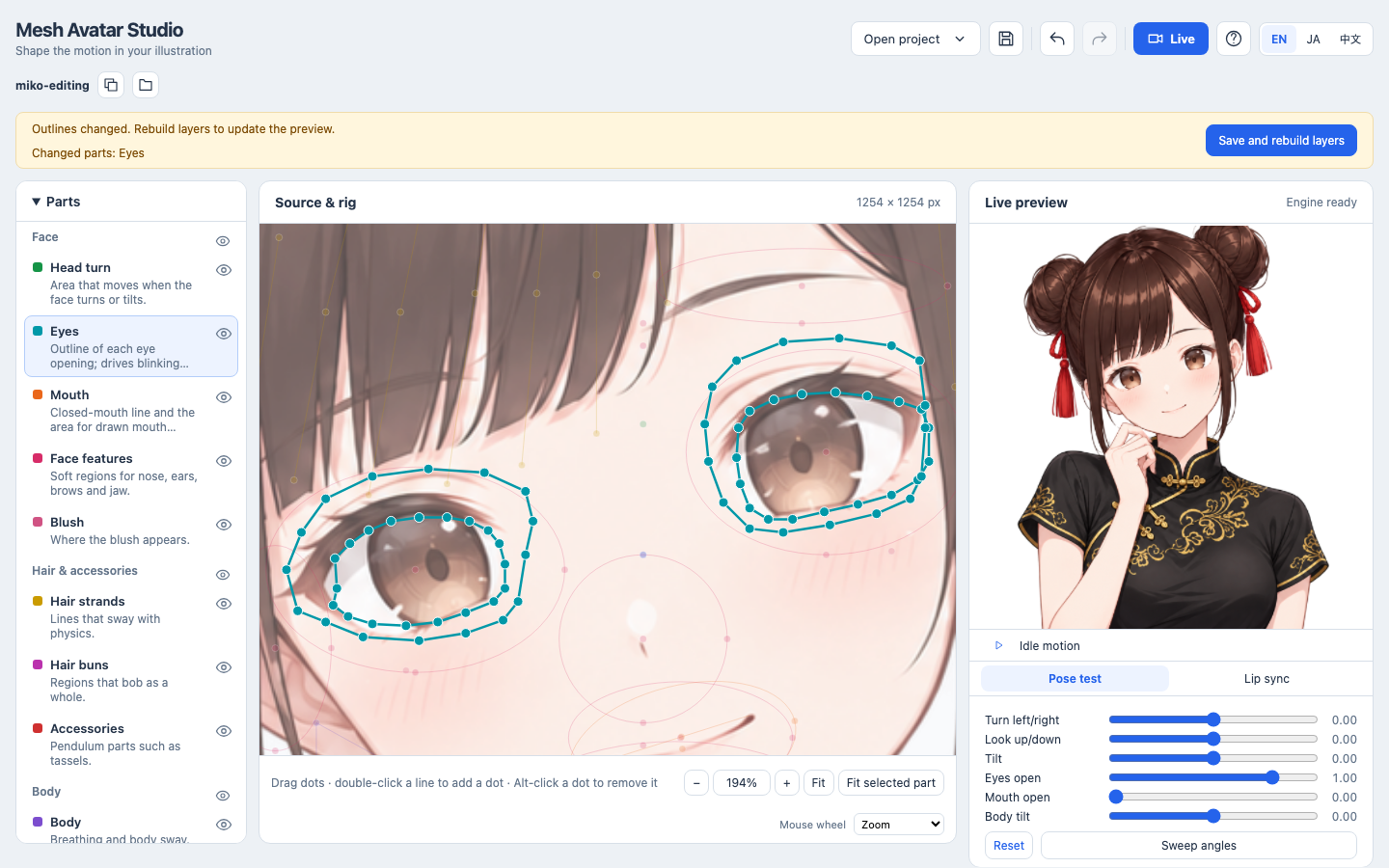Zoom out with the minus button
Viewport: 1389px width, 868px height.
pyautogui.click(x=696, y=783)
